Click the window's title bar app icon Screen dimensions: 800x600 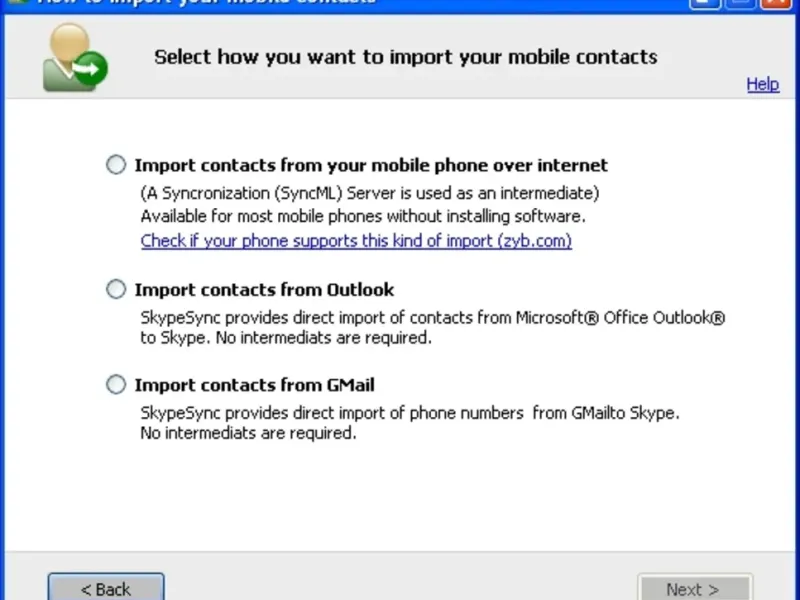[16, 3]
